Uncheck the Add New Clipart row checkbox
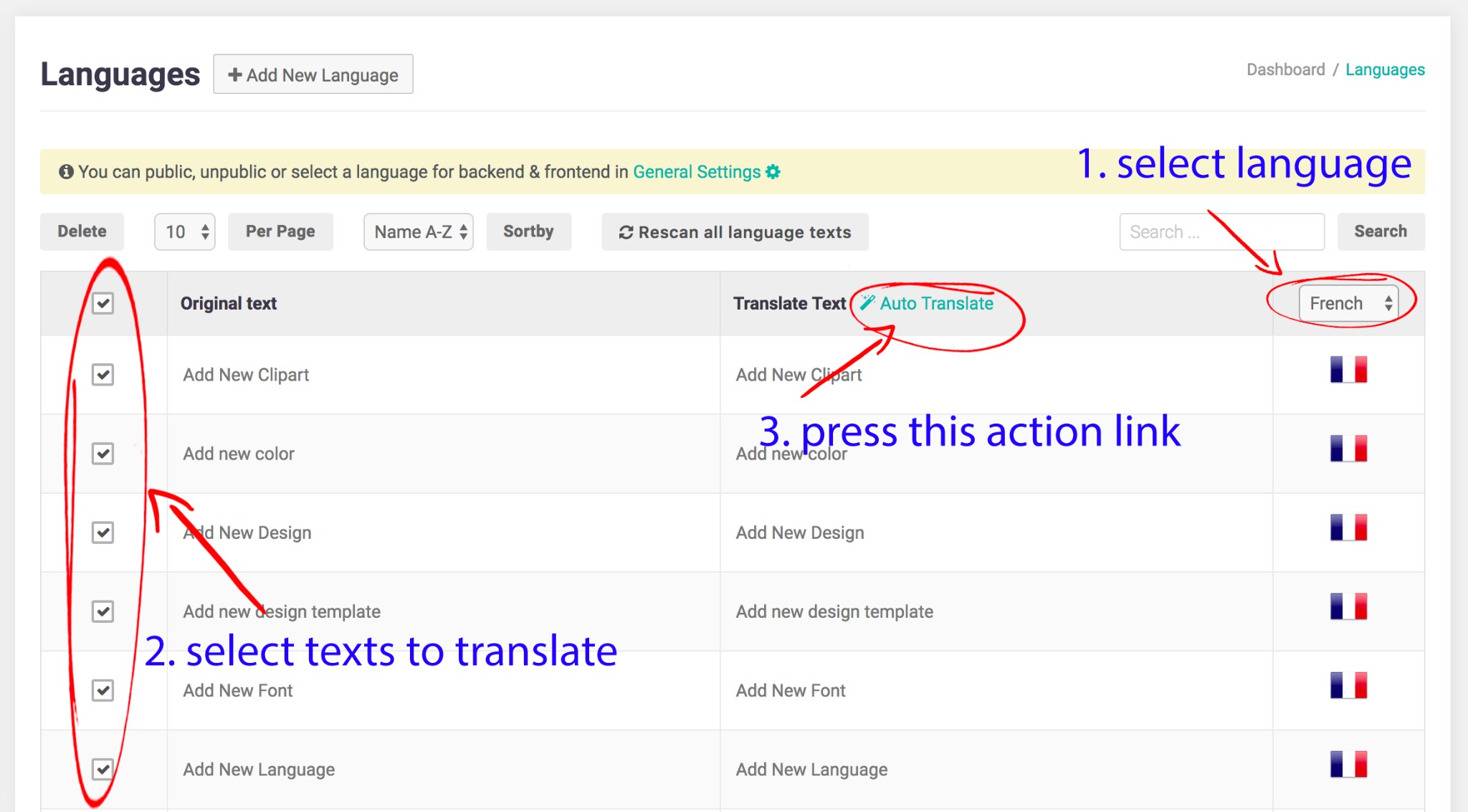1468x812 pixels. (x=103, y=374)
